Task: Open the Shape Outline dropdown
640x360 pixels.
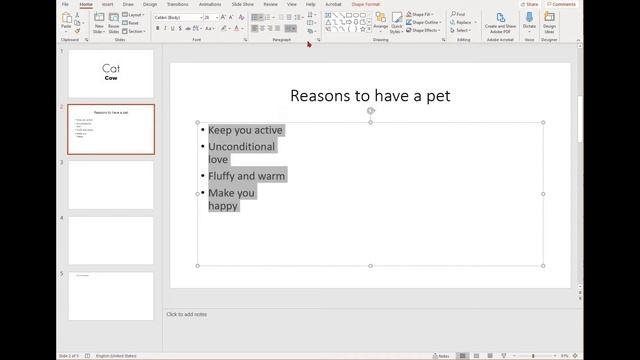Action: [423, 22]
